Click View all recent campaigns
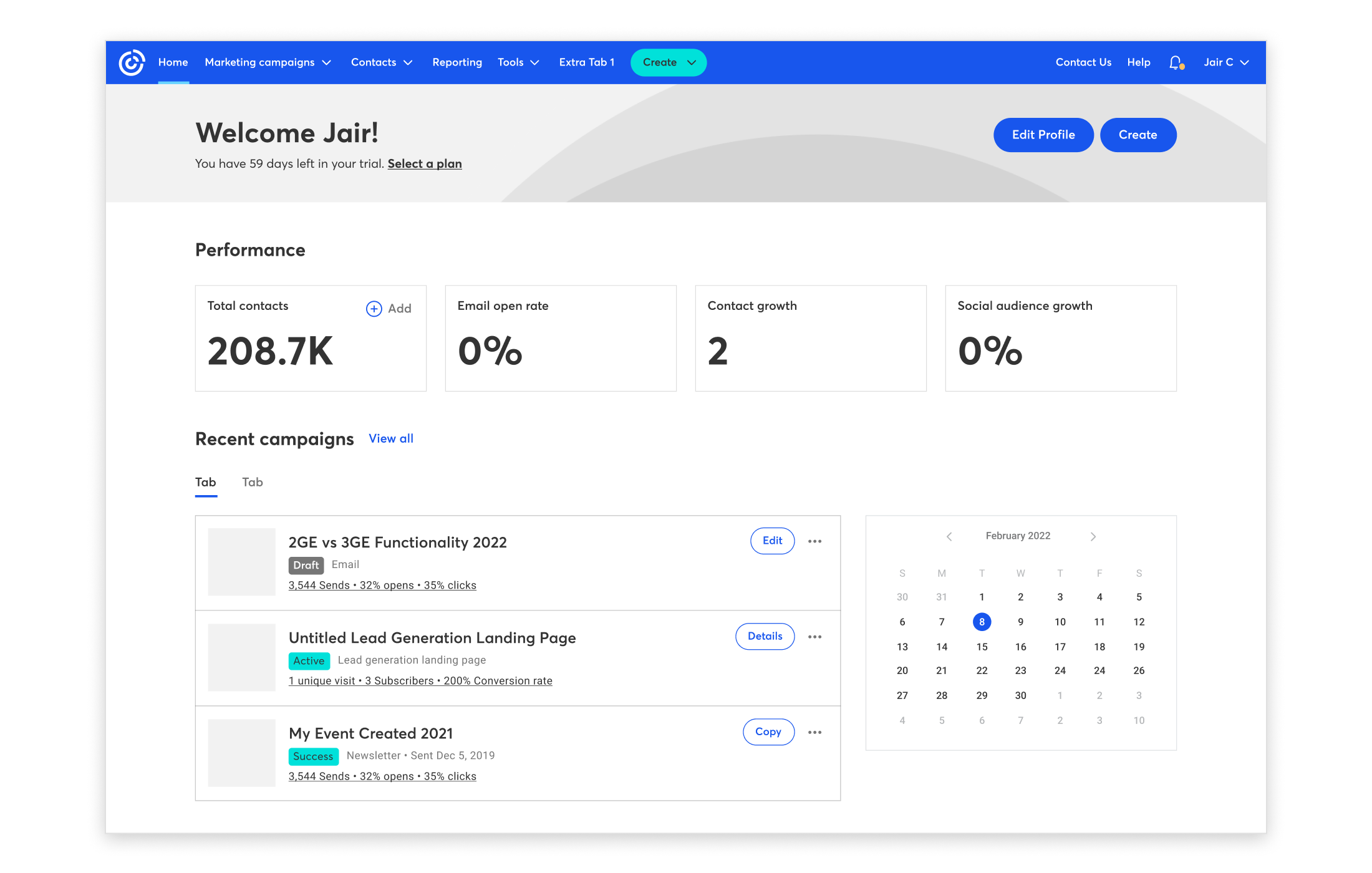Viewport: 1372px width, 873px height. (391, 438)
